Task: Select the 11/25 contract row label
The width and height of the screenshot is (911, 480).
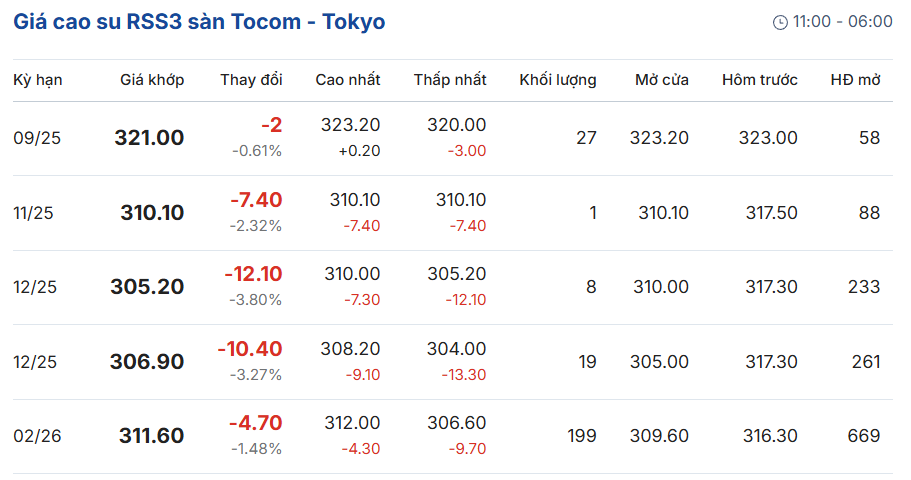Action: (33, 213)
